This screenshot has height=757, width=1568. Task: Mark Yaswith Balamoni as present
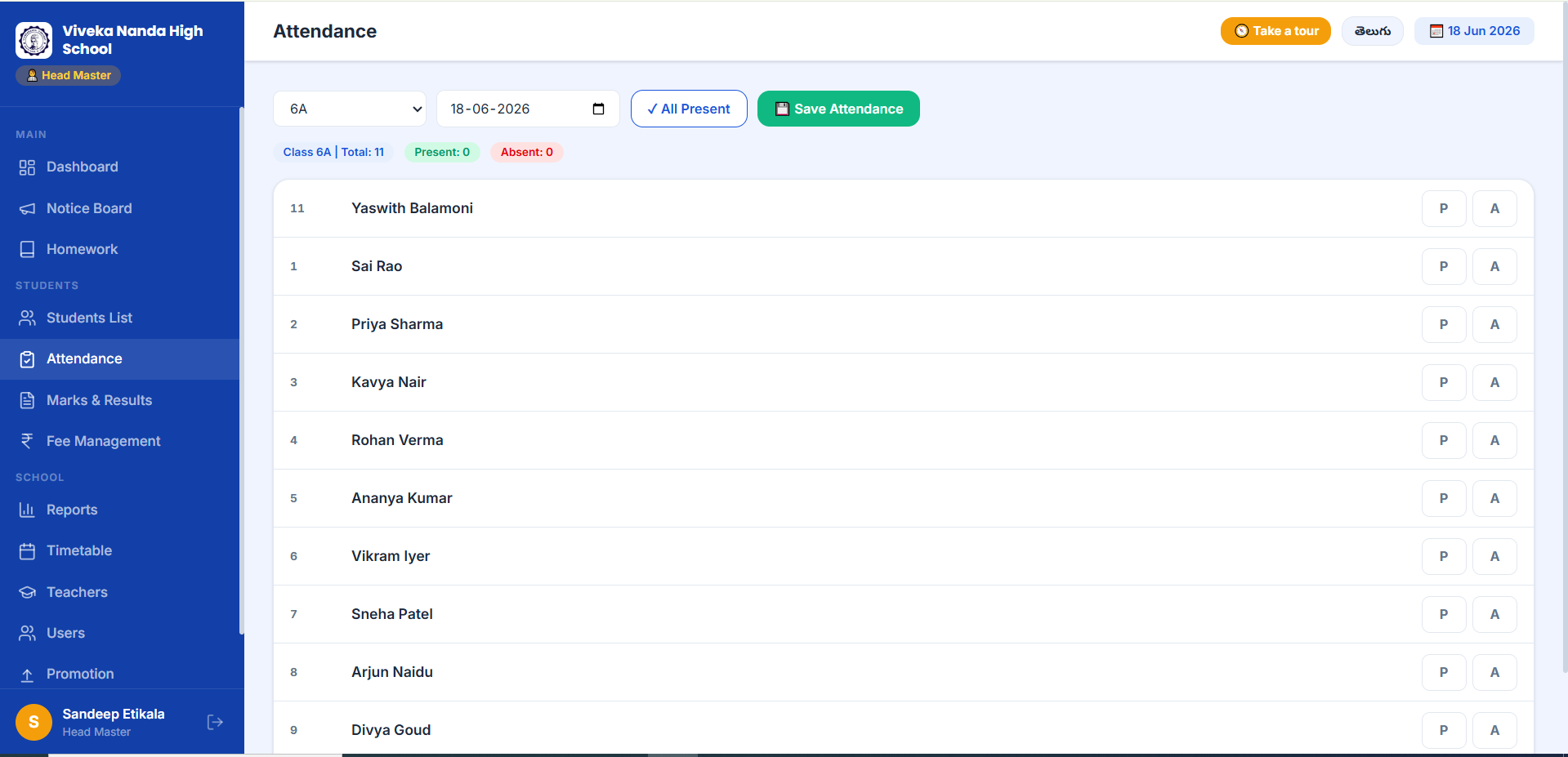pyautogui.click(x=1444, y=208)
